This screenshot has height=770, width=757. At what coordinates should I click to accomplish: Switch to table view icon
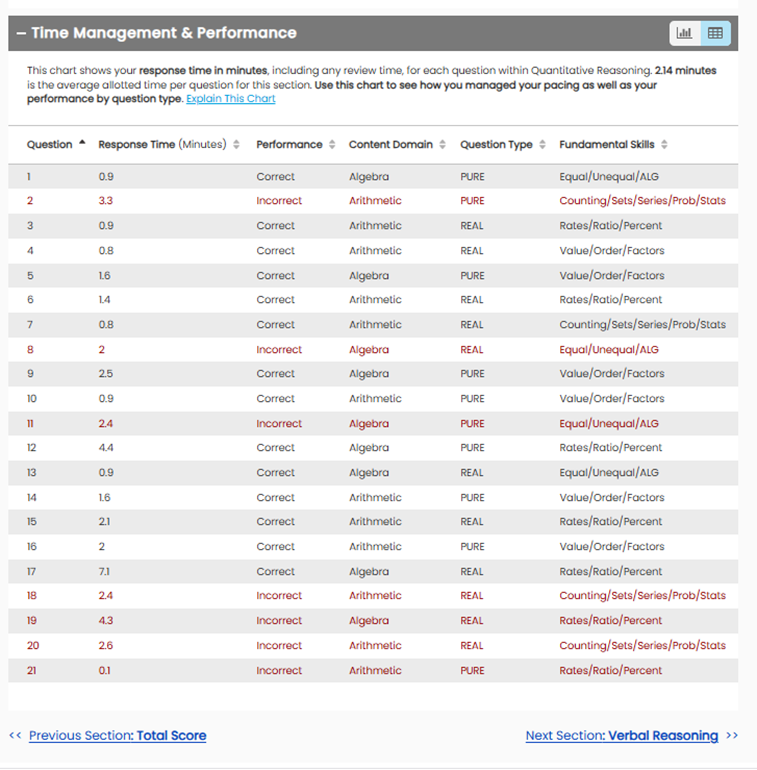715,33
